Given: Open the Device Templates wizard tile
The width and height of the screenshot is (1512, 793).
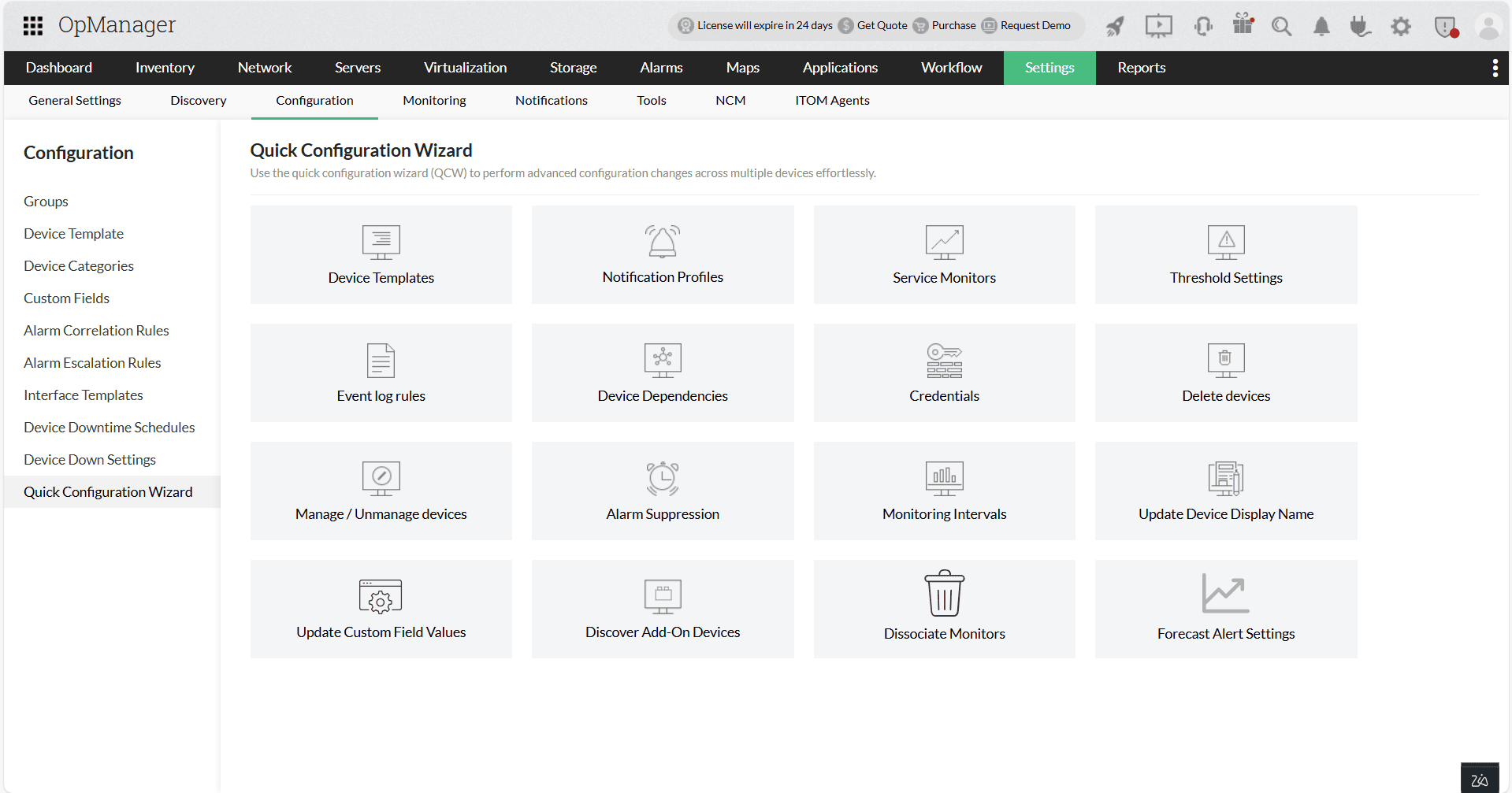Looking at the screenshot, I should click(381, 254).
